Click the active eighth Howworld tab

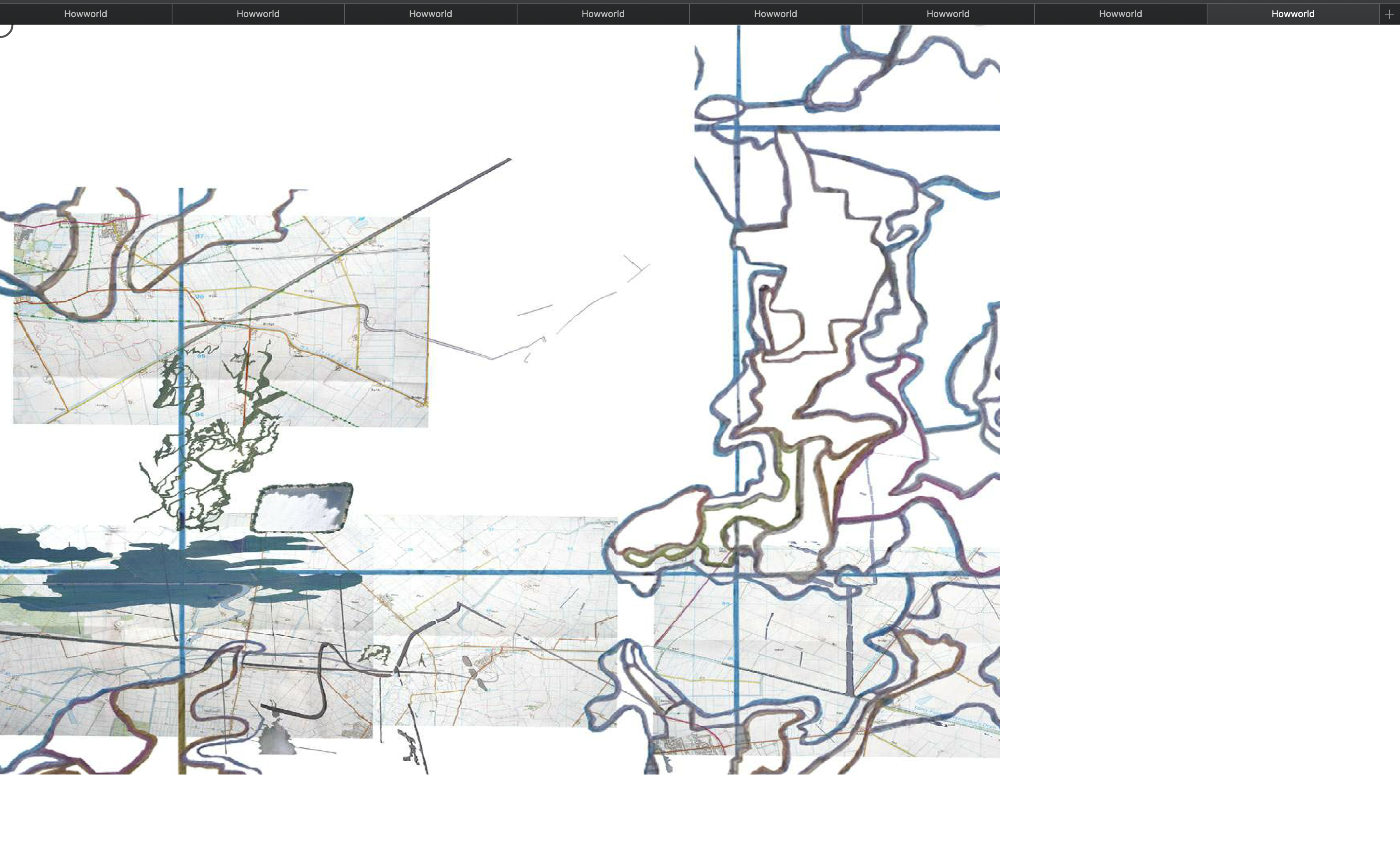1292,14
